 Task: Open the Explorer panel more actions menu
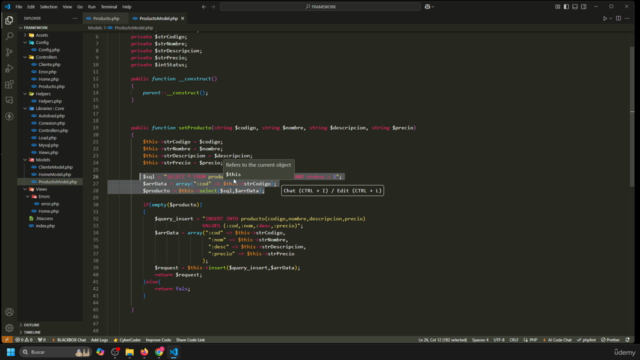point(75,18)
